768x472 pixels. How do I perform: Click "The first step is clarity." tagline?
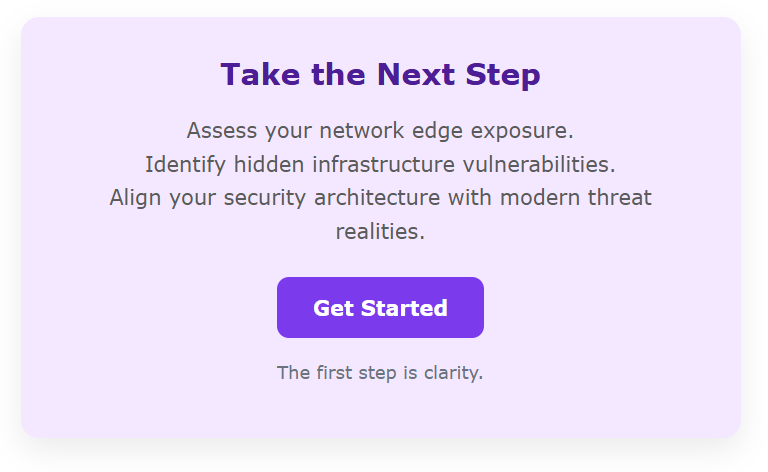pyautogui.click(x=380, y=373)
